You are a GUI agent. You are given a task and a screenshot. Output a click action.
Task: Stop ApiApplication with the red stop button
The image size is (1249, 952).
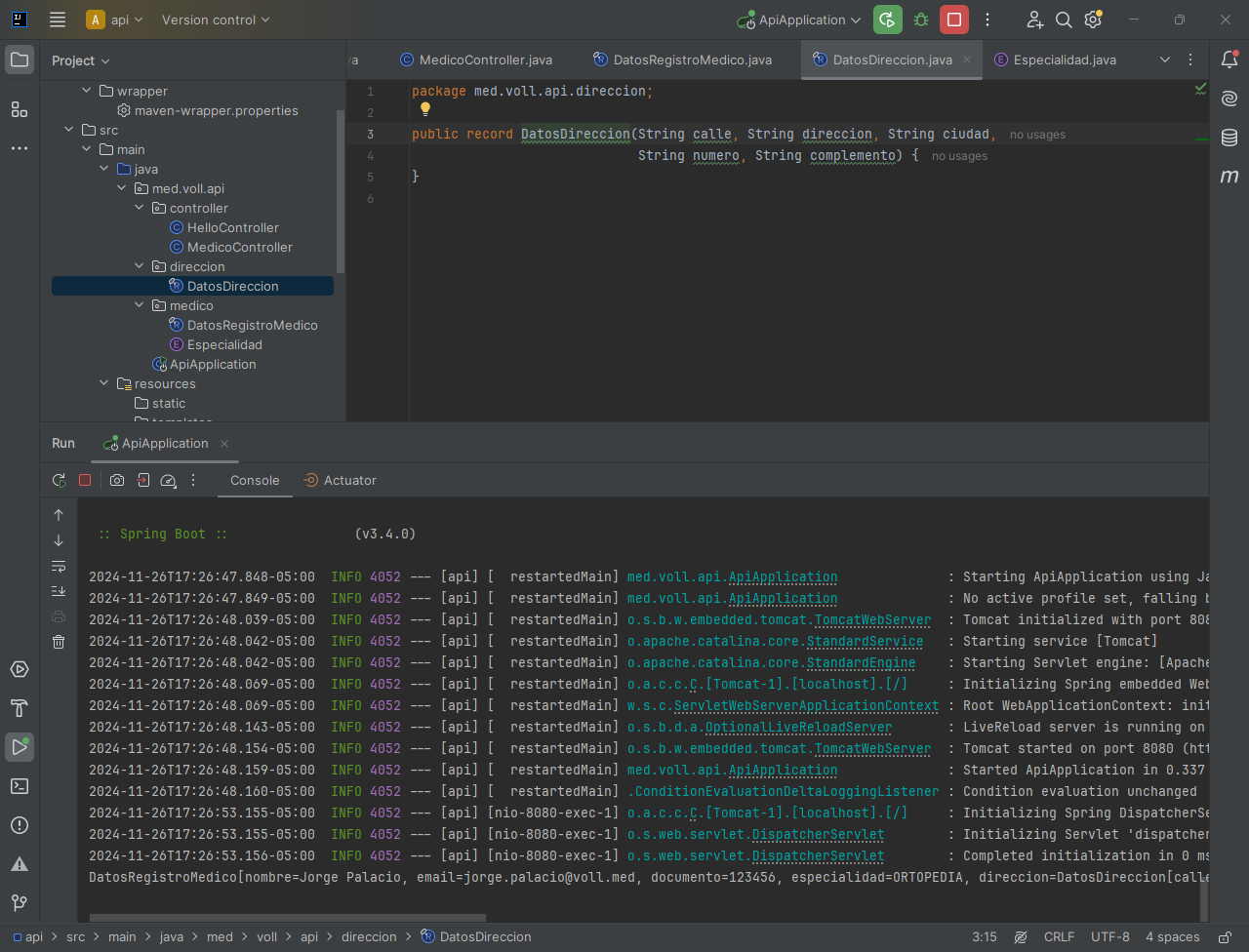pyautogui.click(x=954, y=20)
